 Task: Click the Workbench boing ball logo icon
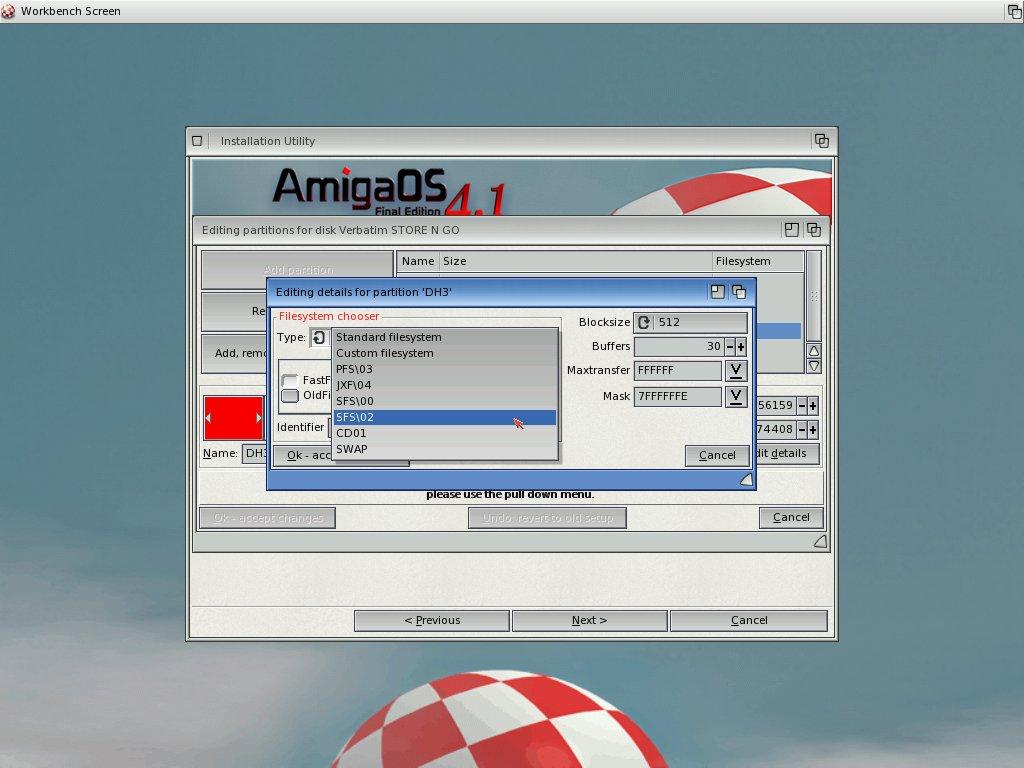[x=8, y=11]
